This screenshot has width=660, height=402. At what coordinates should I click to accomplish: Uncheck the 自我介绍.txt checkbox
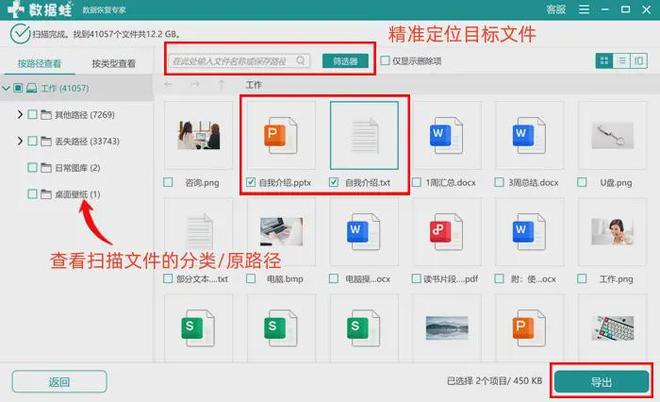click(x=334, y=182)
